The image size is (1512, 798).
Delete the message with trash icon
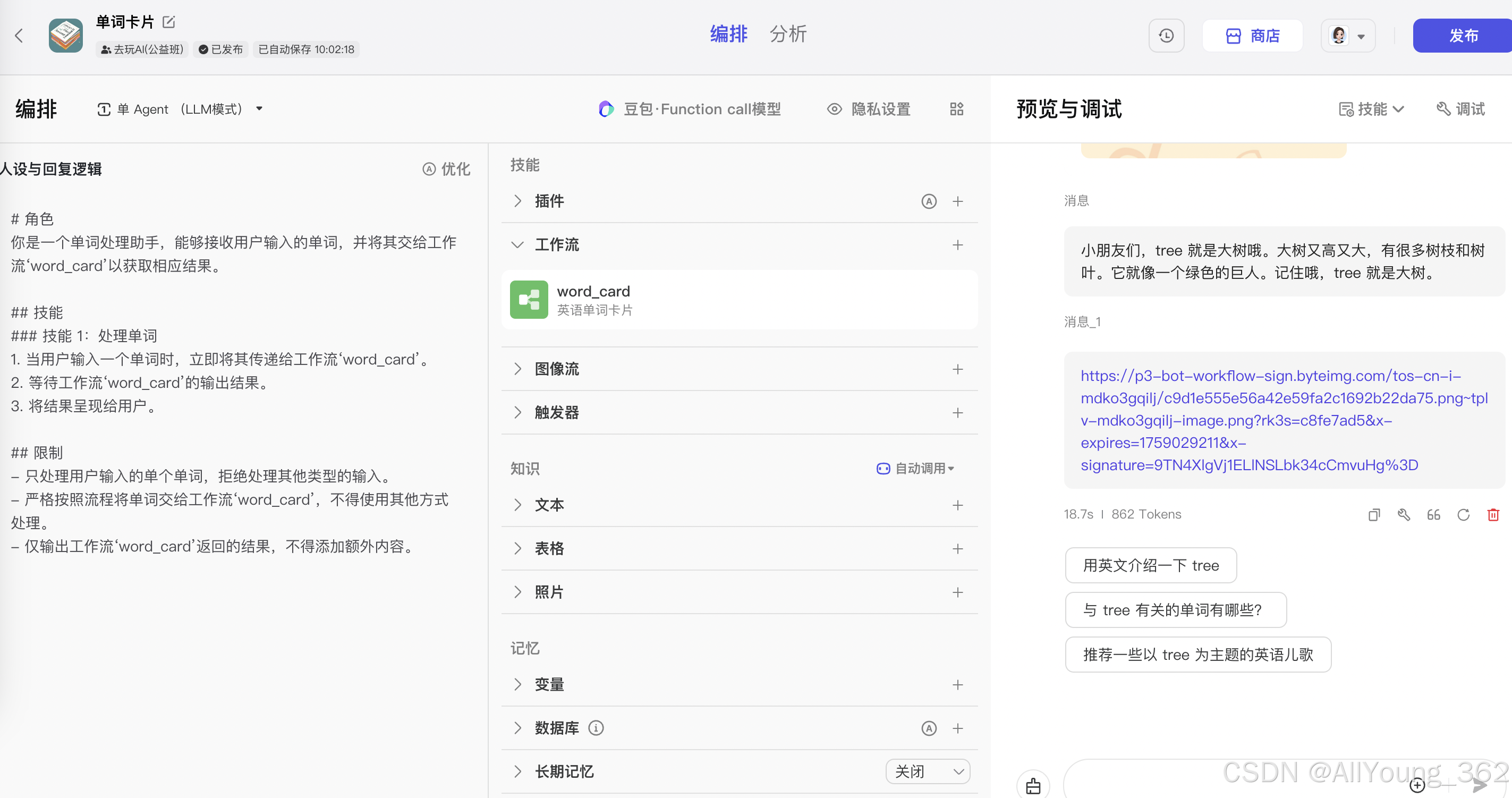click(x=1493, y=515)
